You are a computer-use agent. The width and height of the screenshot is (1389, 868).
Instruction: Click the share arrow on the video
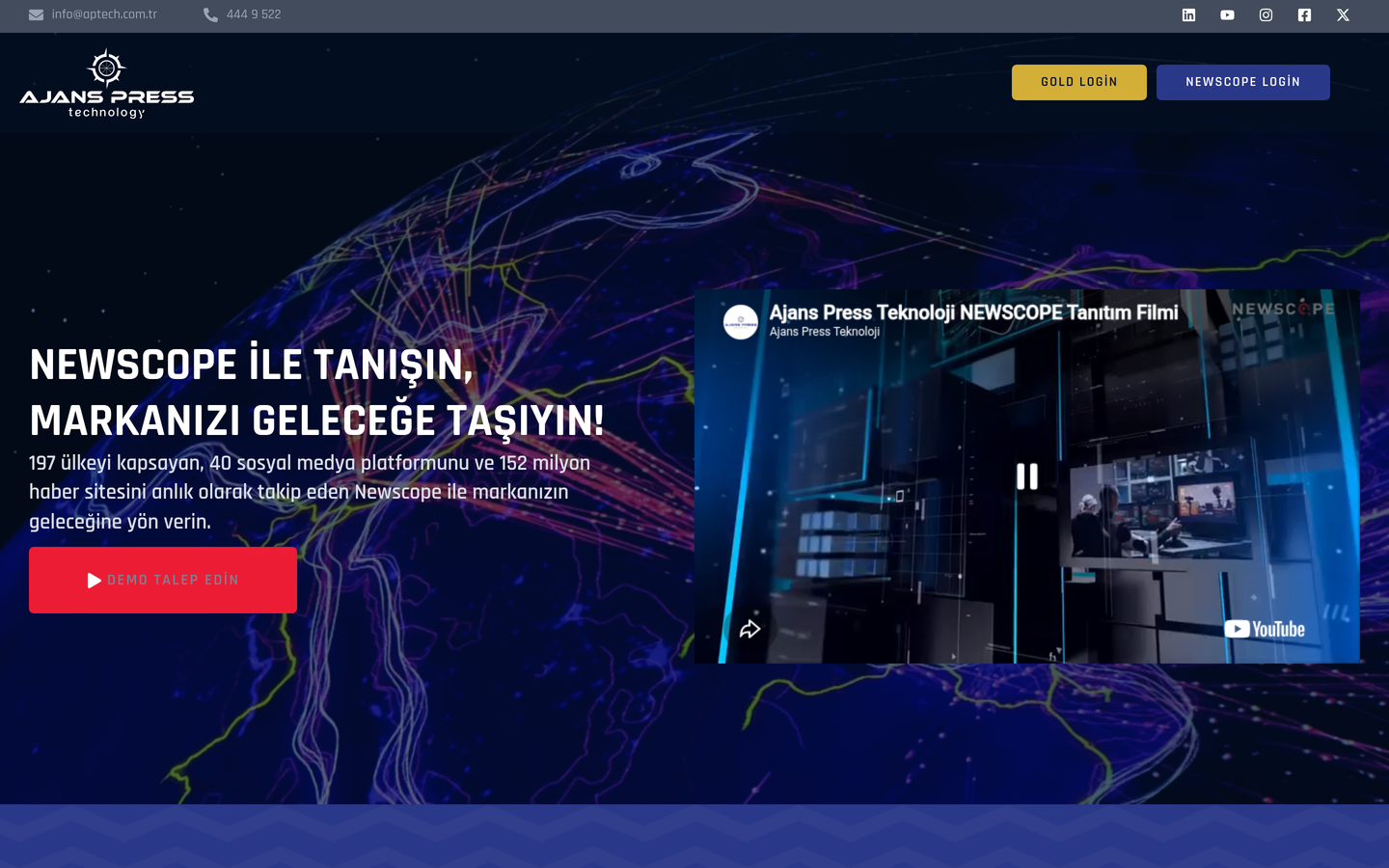tap(749, 630)
